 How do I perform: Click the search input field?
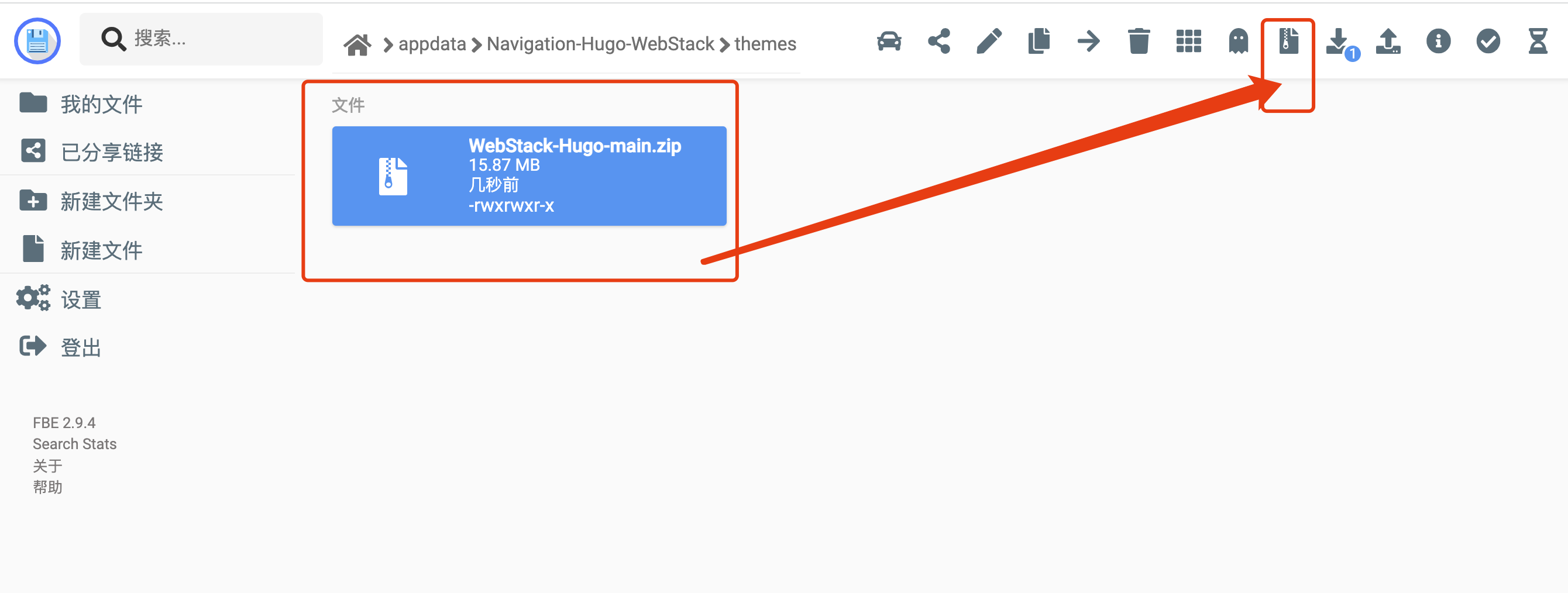[201, 39]
